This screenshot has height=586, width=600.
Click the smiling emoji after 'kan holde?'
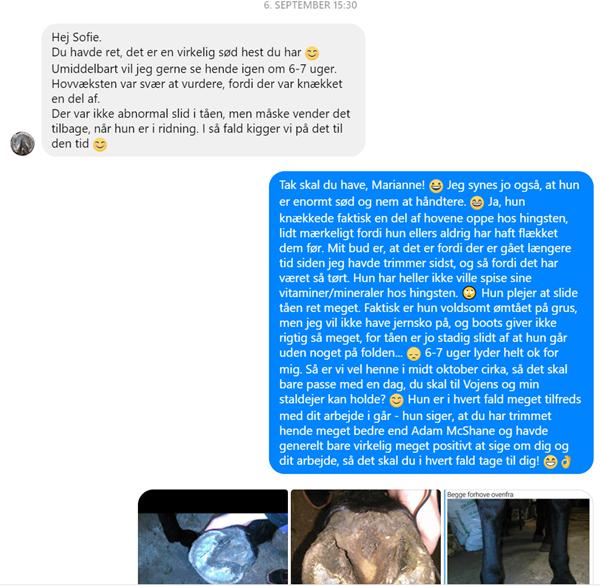(x=396, y=400)
